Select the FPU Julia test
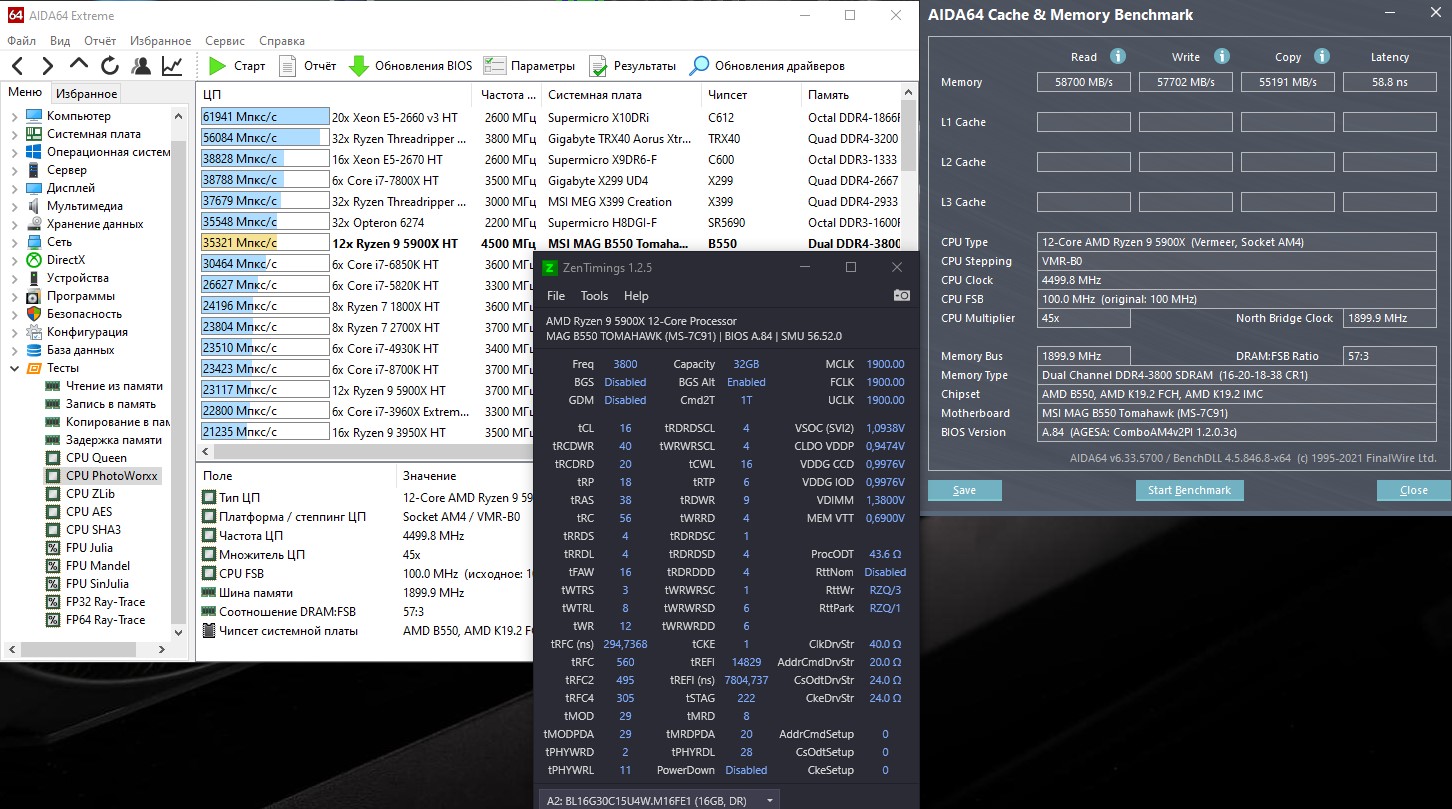 pos(89,548)
